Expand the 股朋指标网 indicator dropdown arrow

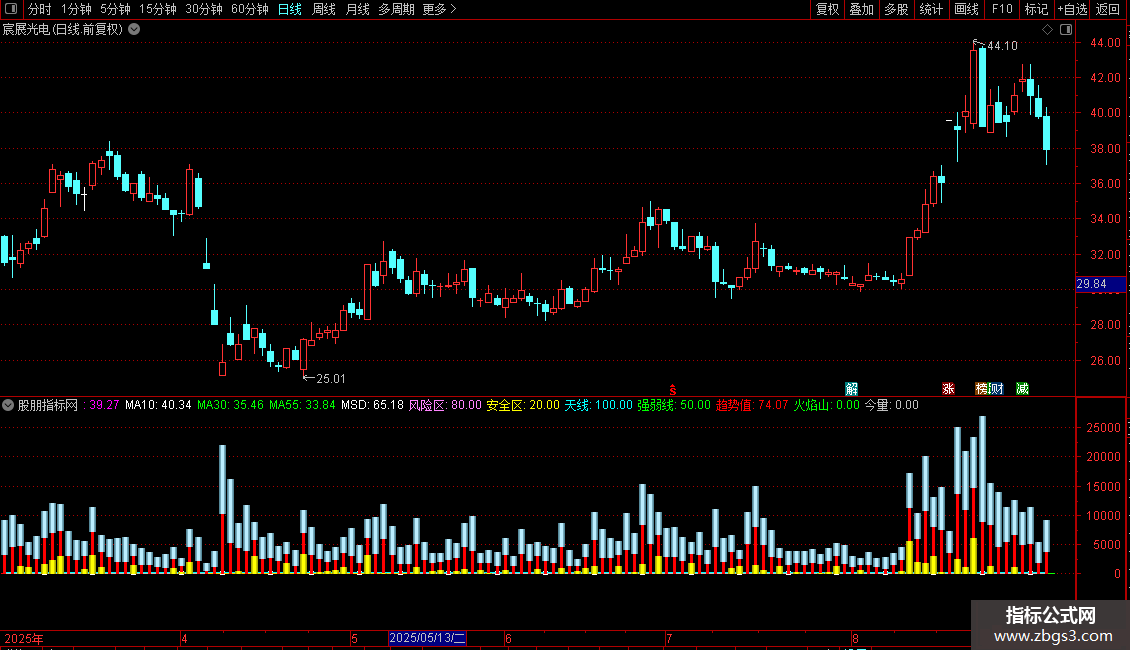pos(8,405)
